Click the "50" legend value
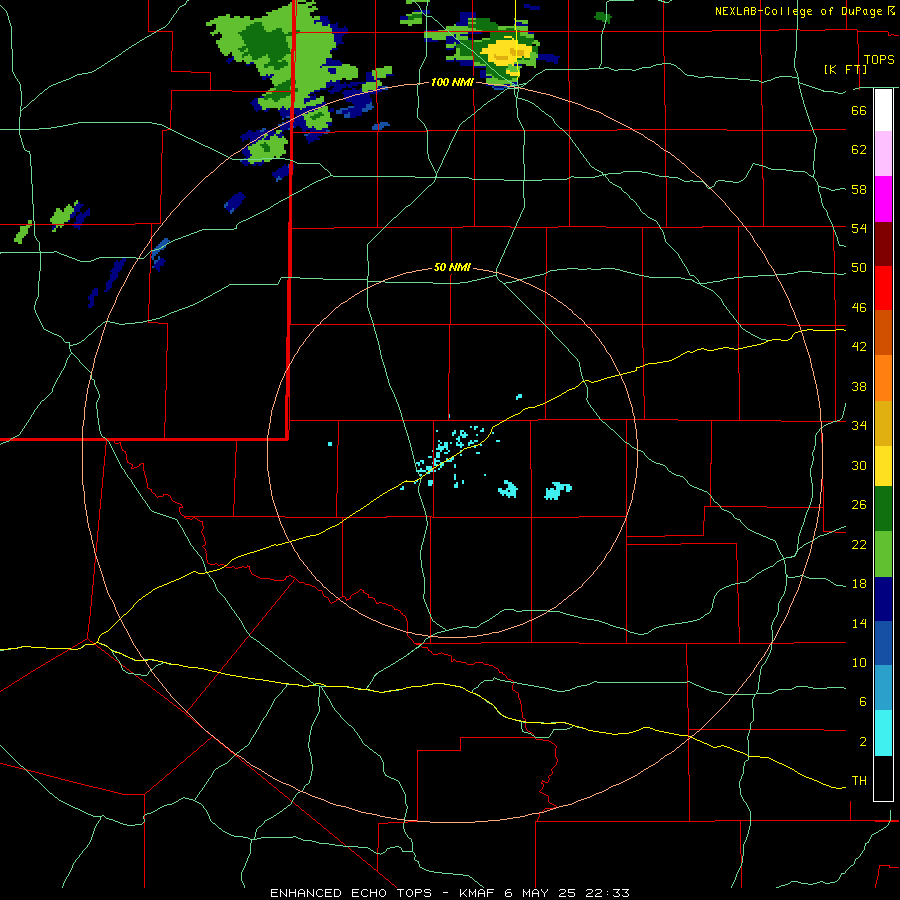This screenshot has width=900, height=900. [859, 268]
